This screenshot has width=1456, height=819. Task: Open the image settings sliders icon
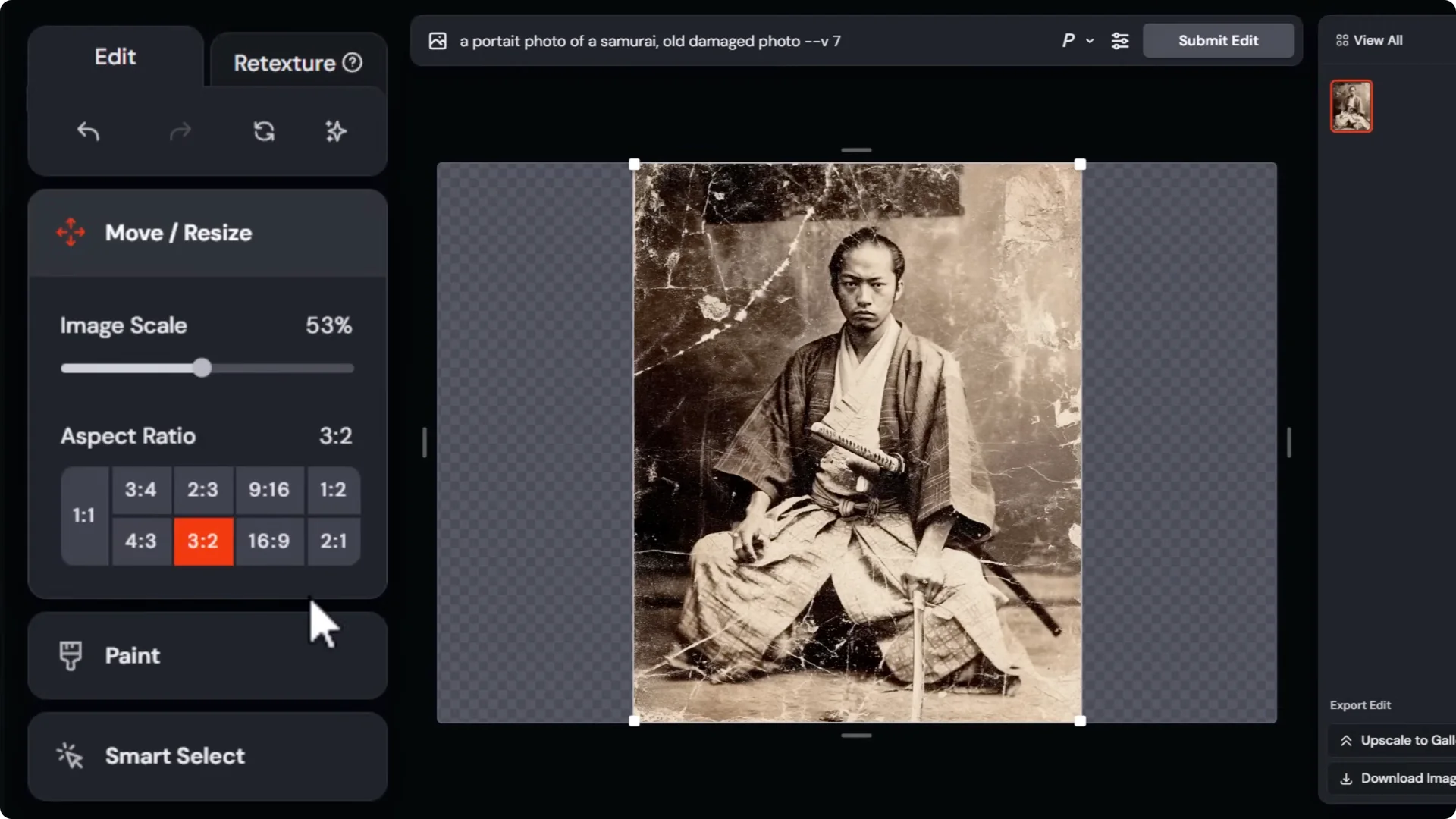(x=1121, y=41)
